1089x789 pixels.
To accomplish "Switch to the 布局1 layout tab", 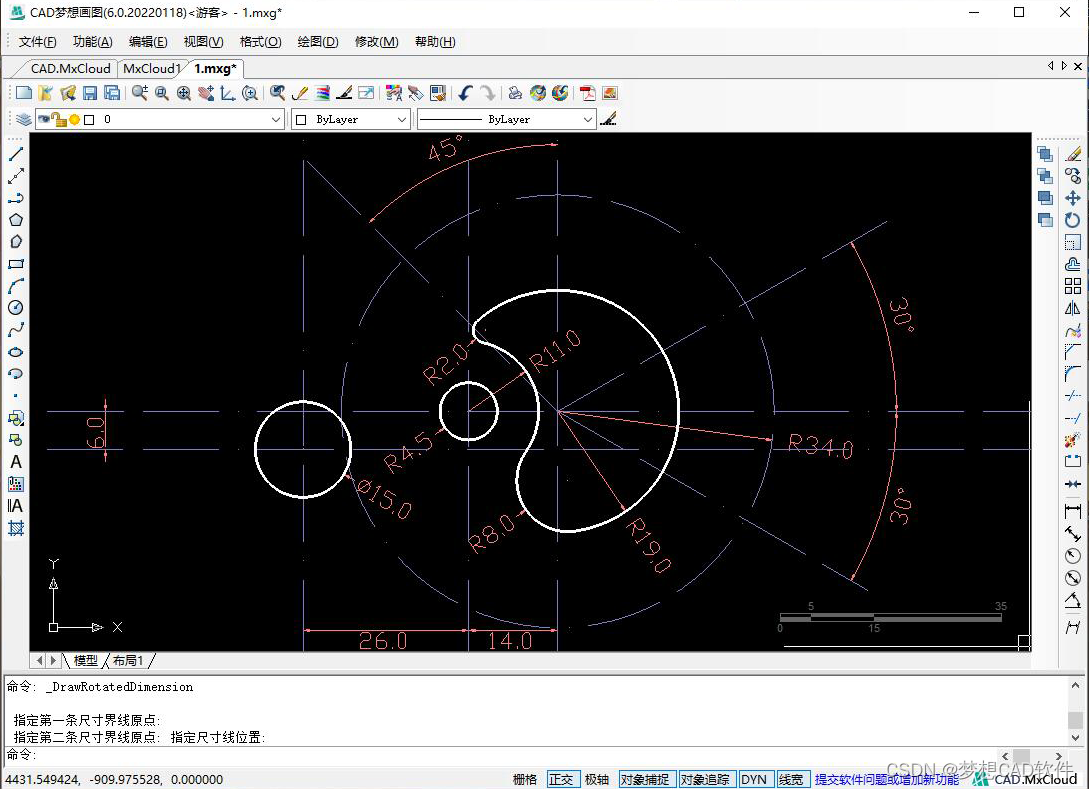I will click(128, 661).
